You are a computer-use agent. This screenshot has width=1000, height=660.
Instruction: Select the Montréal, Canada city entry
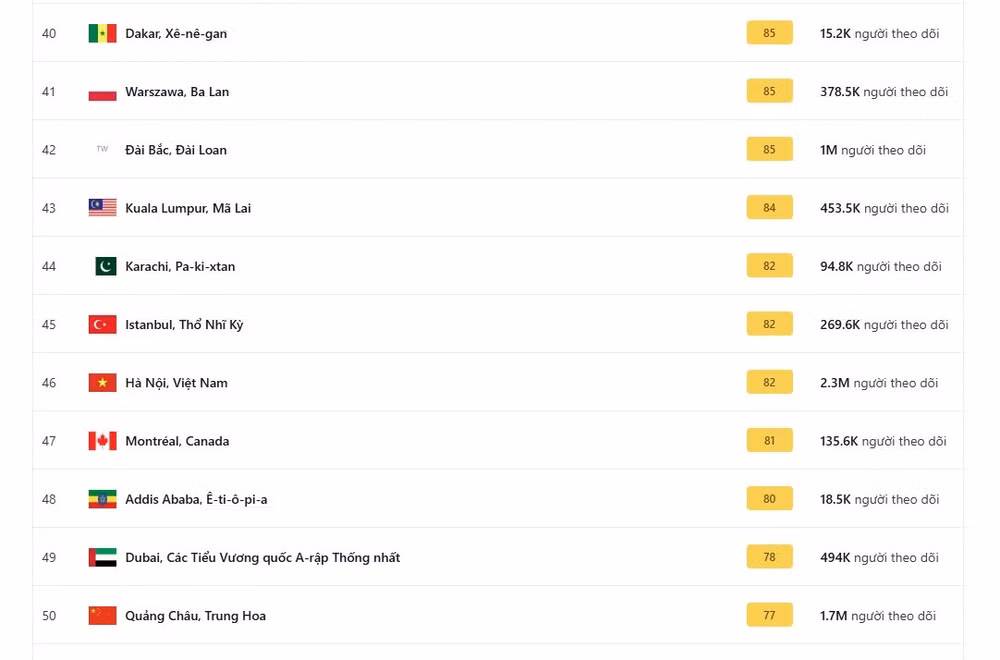pos(177,441)
